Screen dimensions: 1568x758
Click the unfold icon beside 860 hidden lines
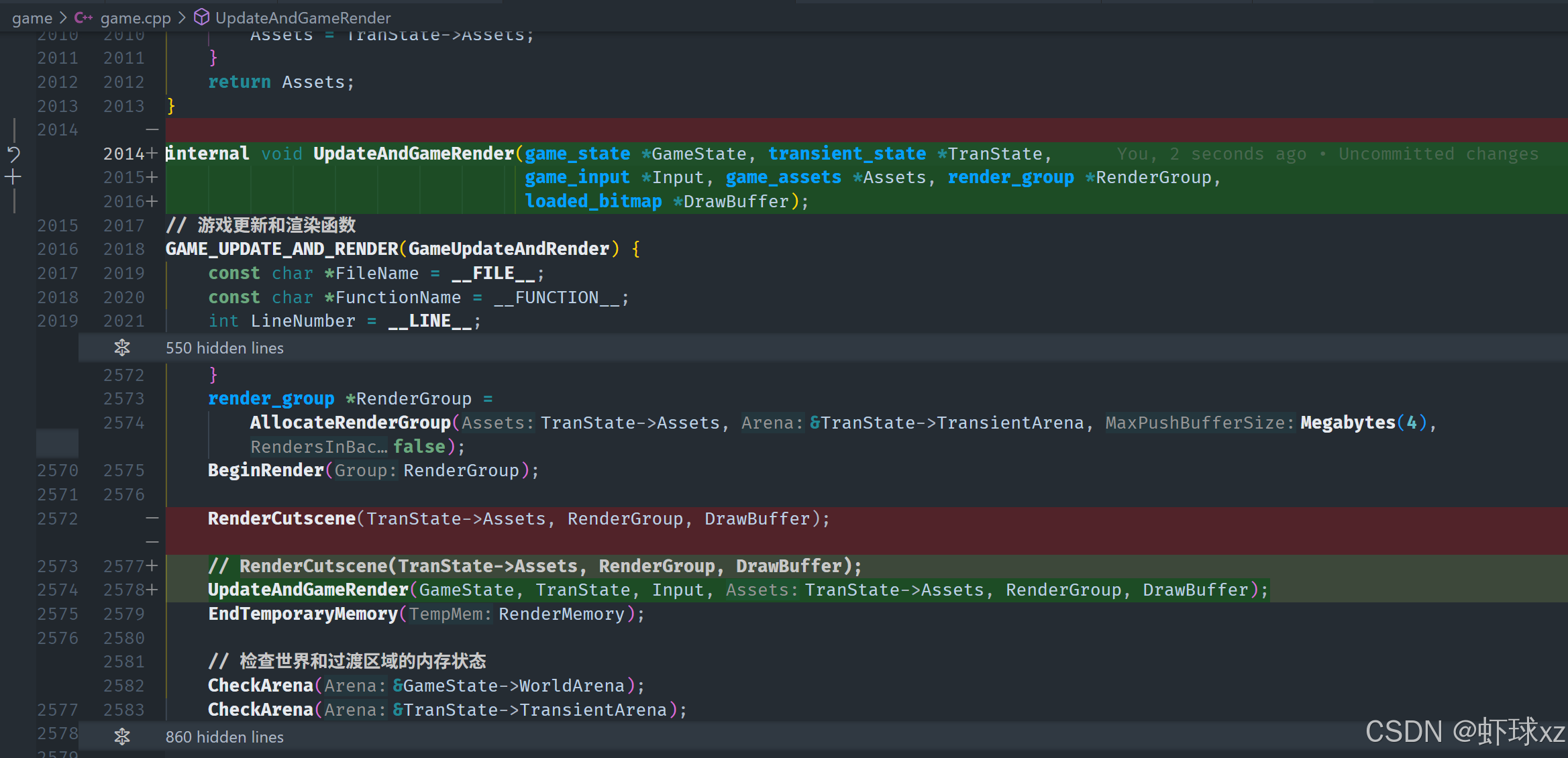[x=122, y=737]
